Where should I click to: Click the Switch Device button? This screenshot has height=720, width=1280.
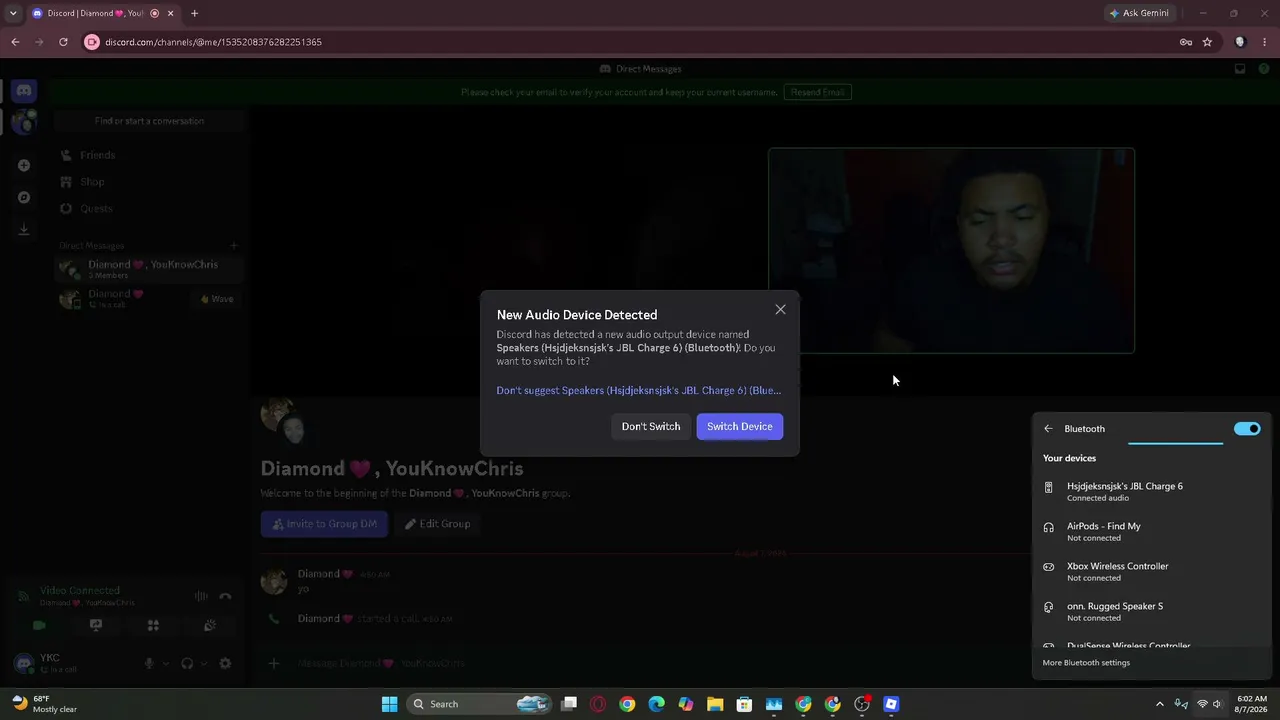740,426
